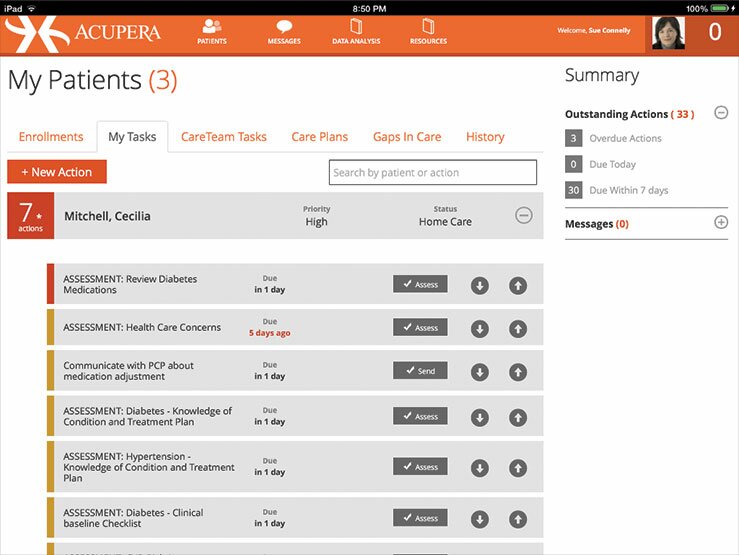
Task: Move Health Care Concerns task up
Action: pyautogui.click(x=517, y=328)
